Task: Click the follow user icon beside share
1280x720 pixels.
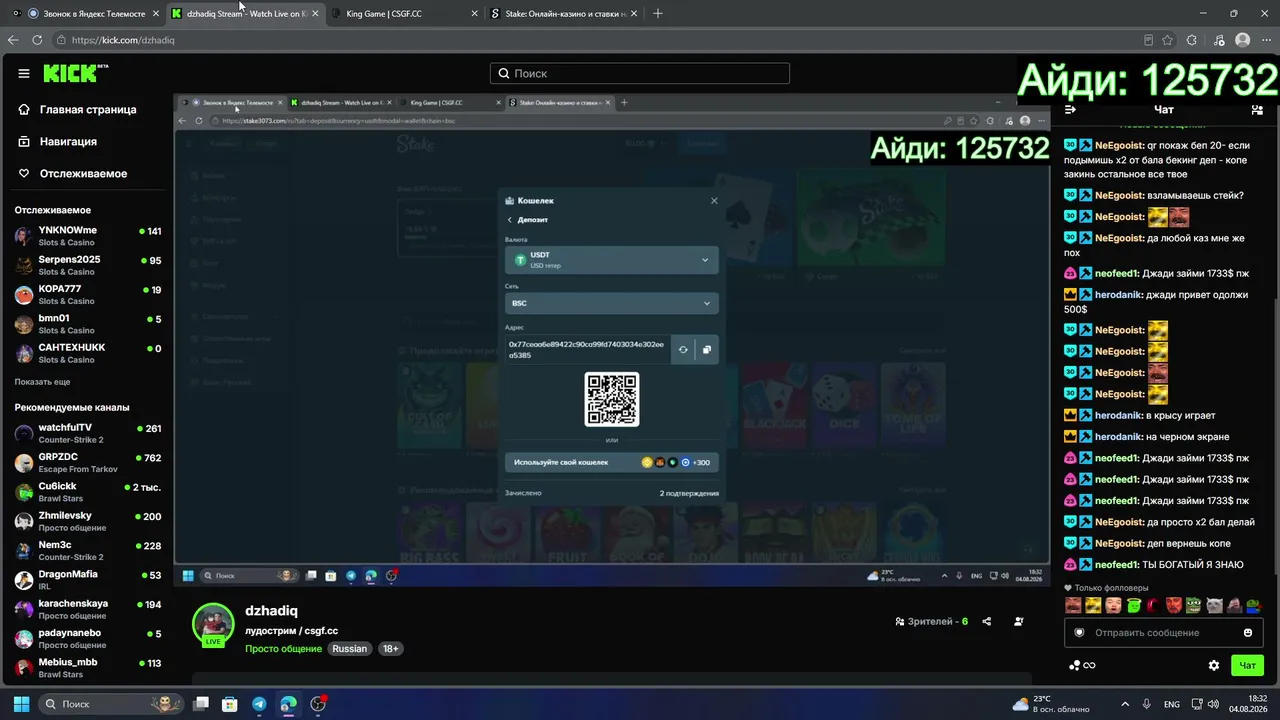Action: (1019, 621)
